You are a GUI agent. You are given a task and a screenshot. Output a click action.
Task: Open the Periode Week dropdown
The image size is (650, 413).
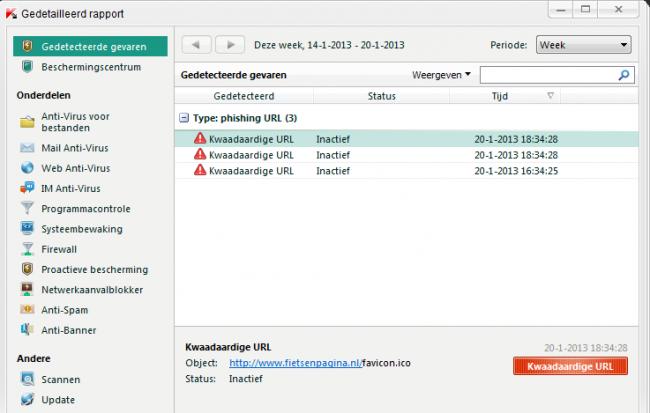coord(583,45)
